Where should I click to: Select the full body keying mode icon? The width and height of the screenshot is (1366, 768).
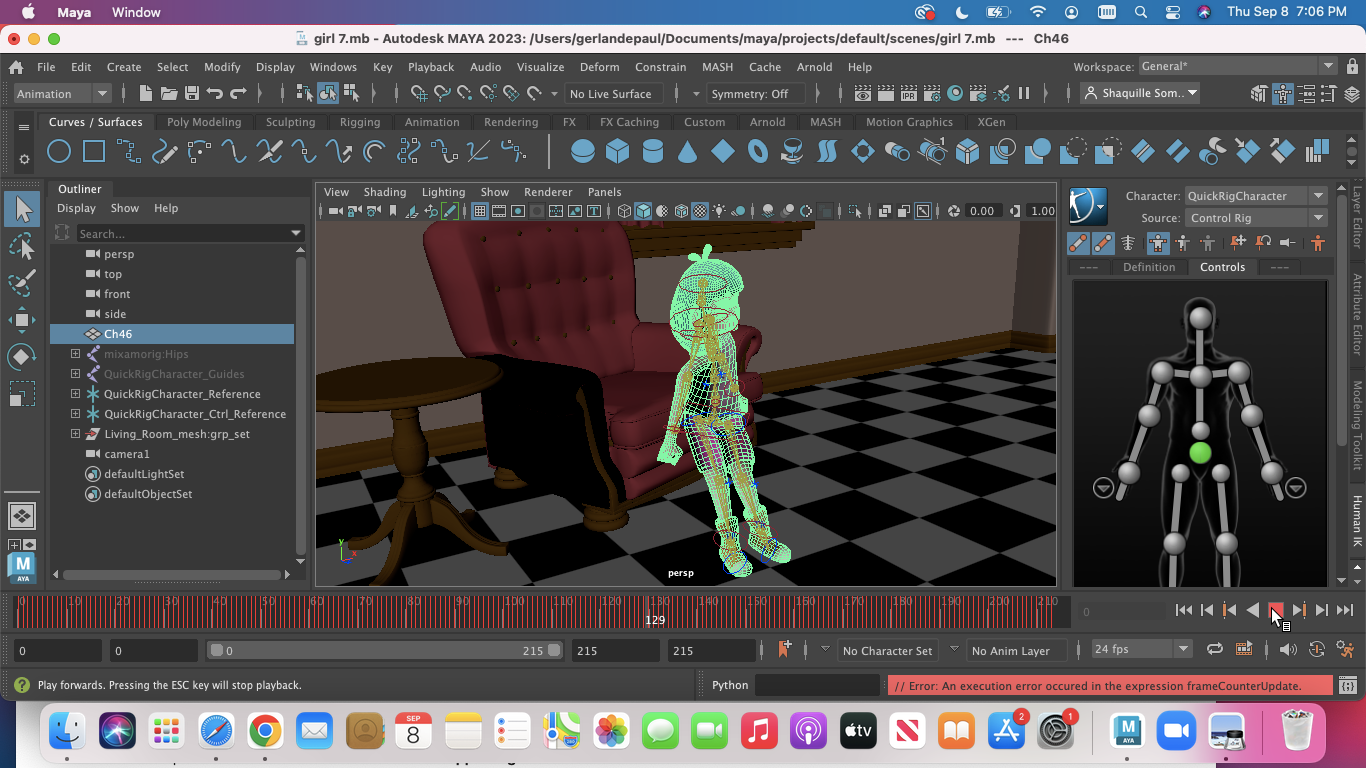pos(1157,242)
